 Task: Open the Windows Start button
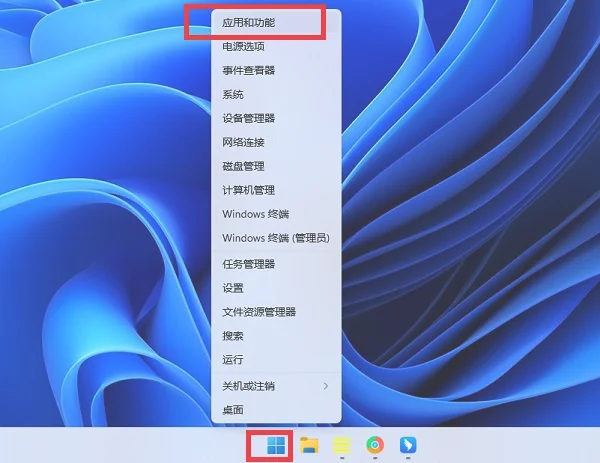(276, 445)
